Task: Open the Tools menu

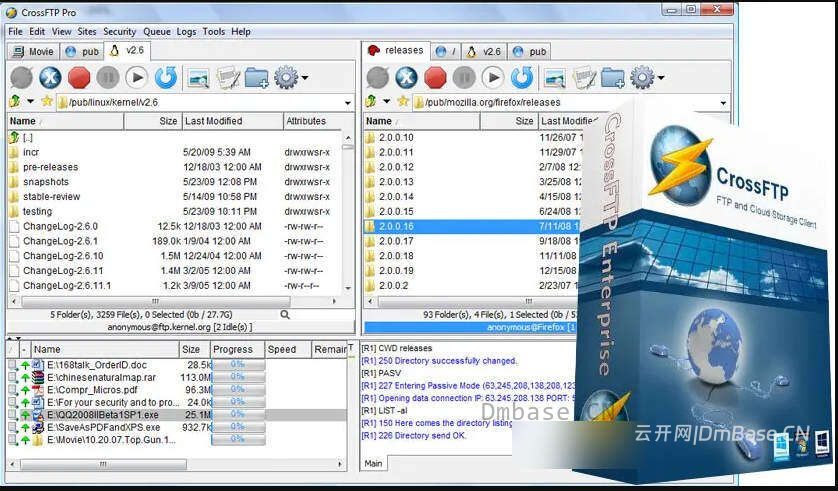Action: pos(214,32)
